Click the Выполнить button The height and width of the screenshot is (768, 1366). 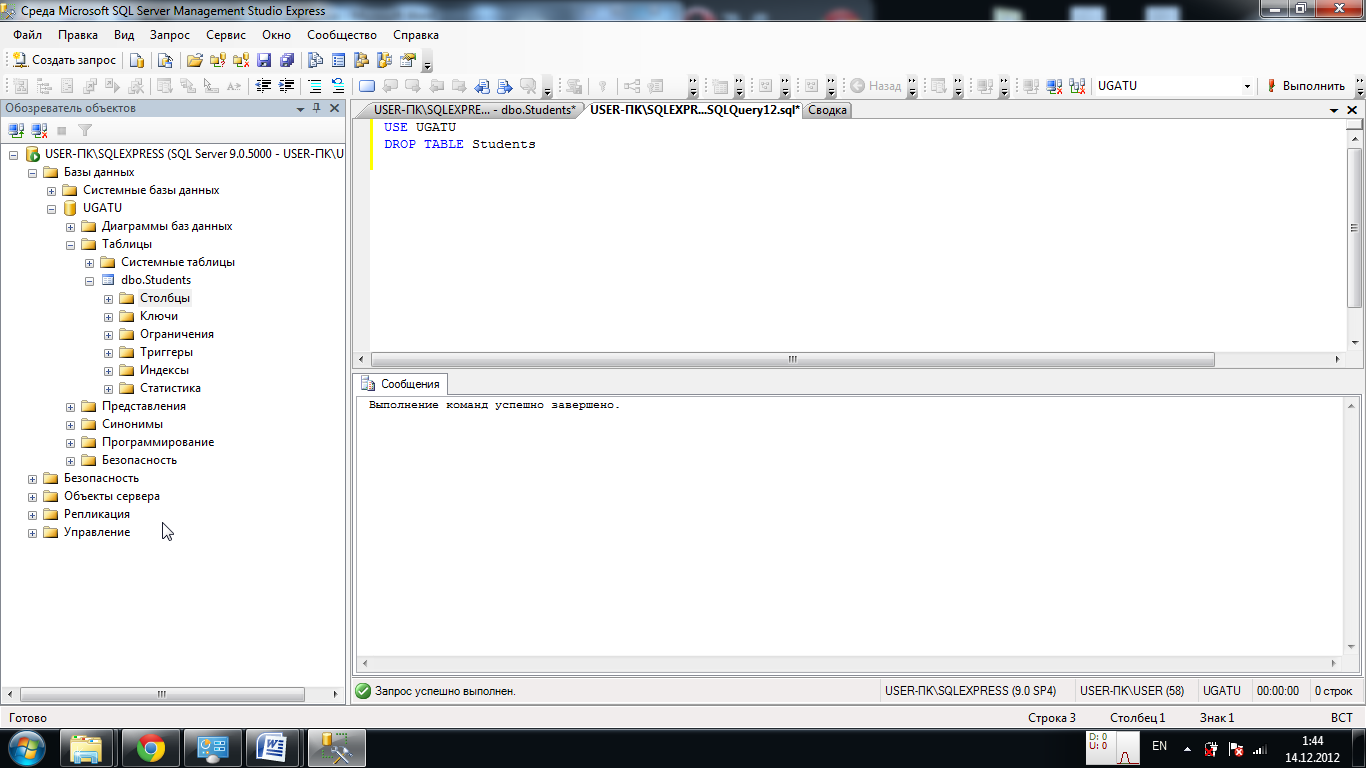[1306, 86]
